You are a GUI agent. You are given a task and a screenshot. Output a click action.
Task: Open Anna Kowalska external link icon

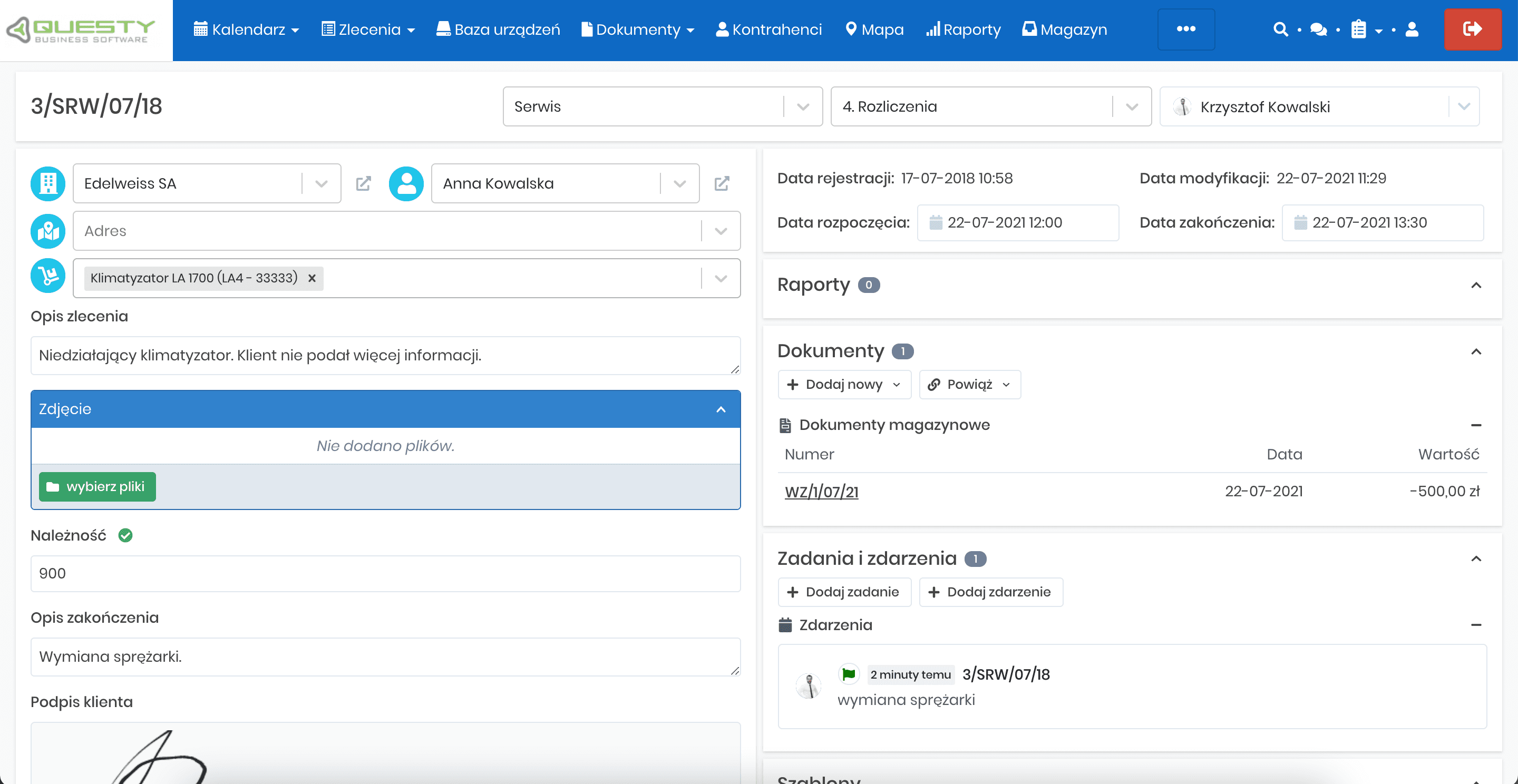click(x=722, y=184)
